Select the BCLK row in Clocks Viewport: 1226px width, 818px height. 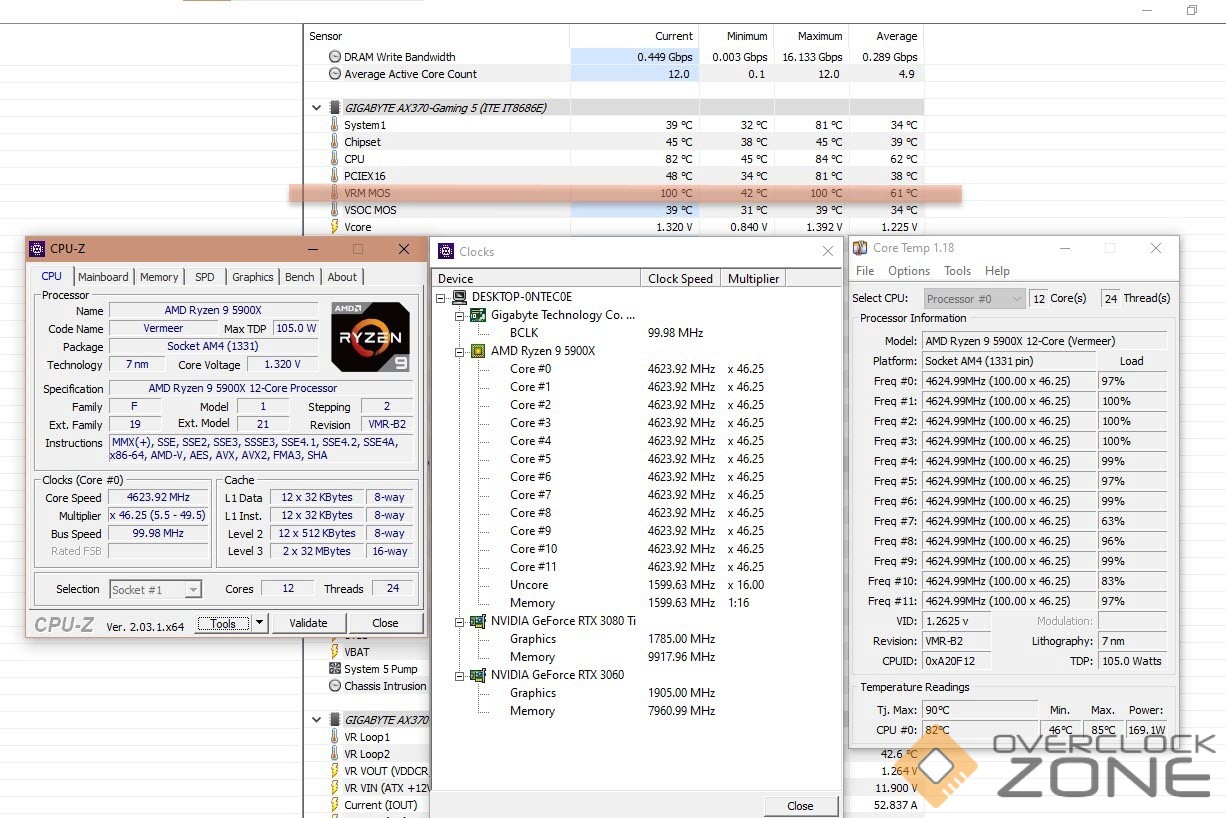click(637, 333)
